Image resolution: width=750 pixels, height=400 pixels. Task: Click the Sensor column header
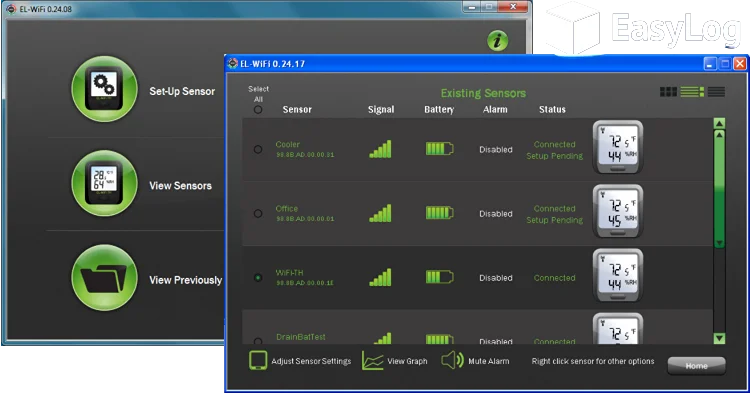297,110
